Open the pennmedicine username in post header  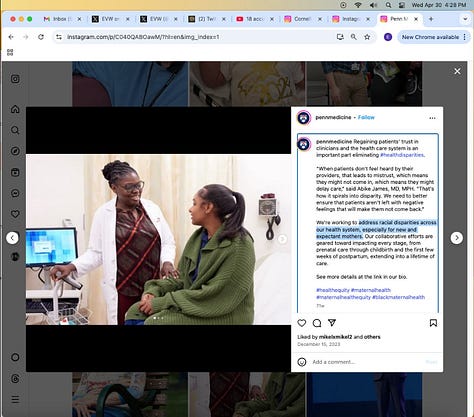(x=333, y=117)
